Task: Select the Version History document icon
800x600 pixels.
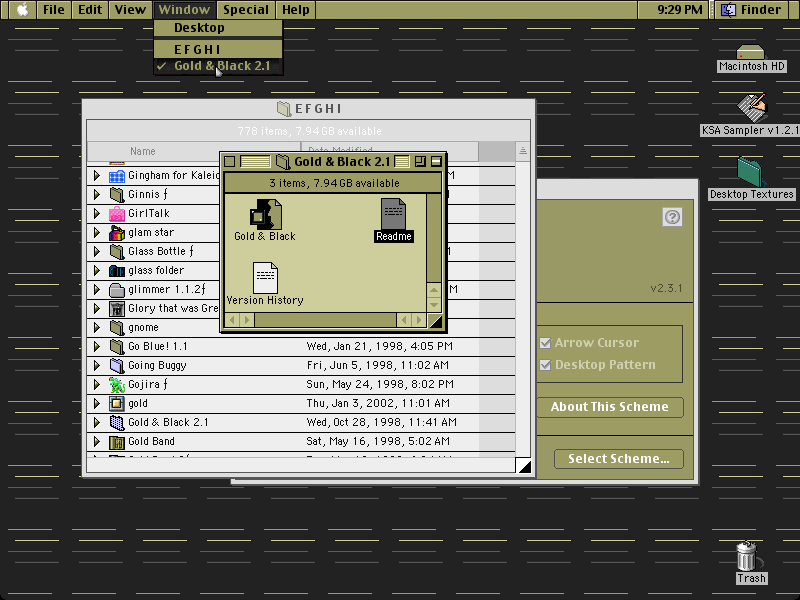Action: [265, 278]
